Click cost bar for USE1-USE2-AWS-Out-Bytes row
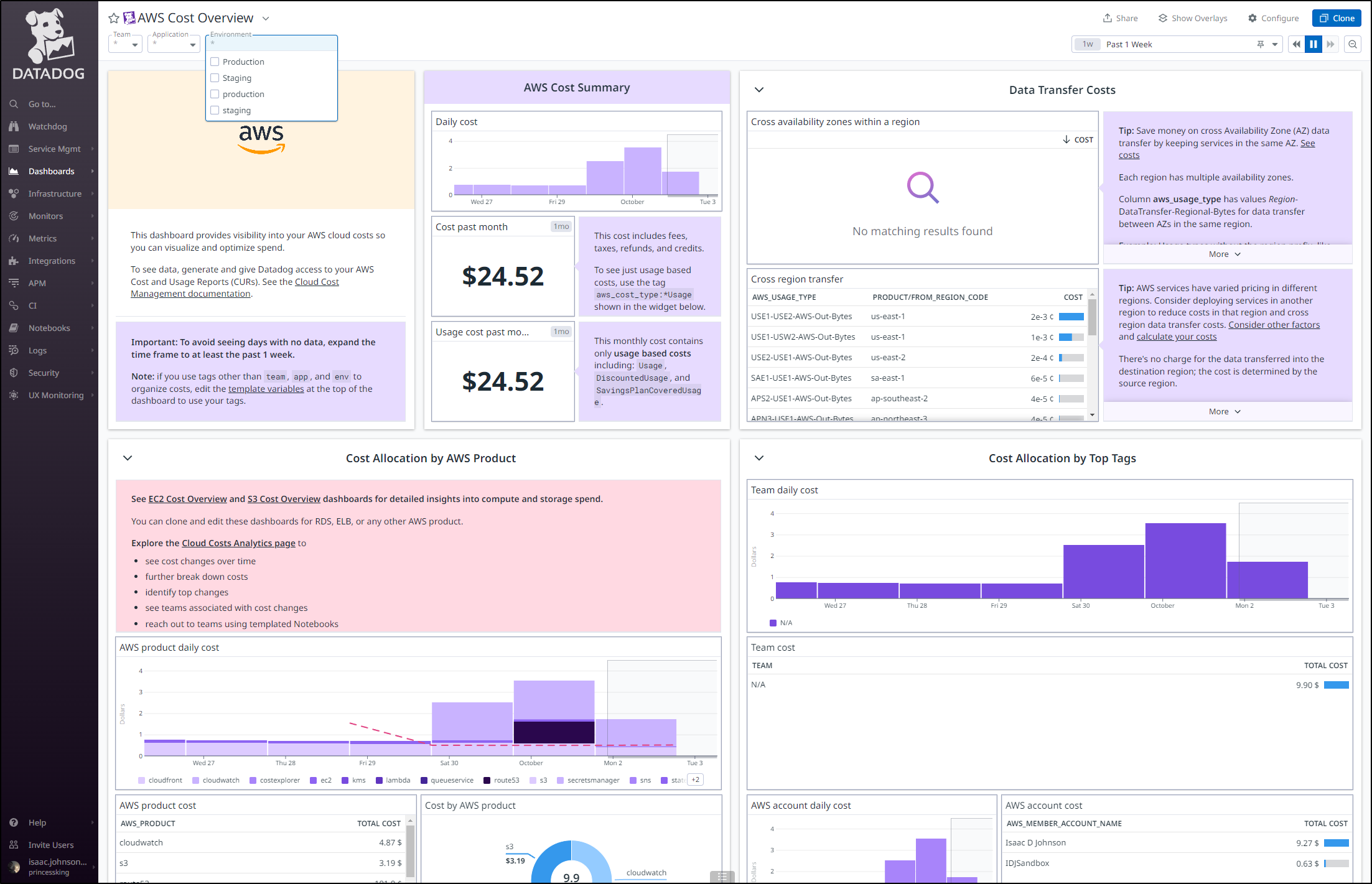1372x884 pixels. tap(1071, 317)
